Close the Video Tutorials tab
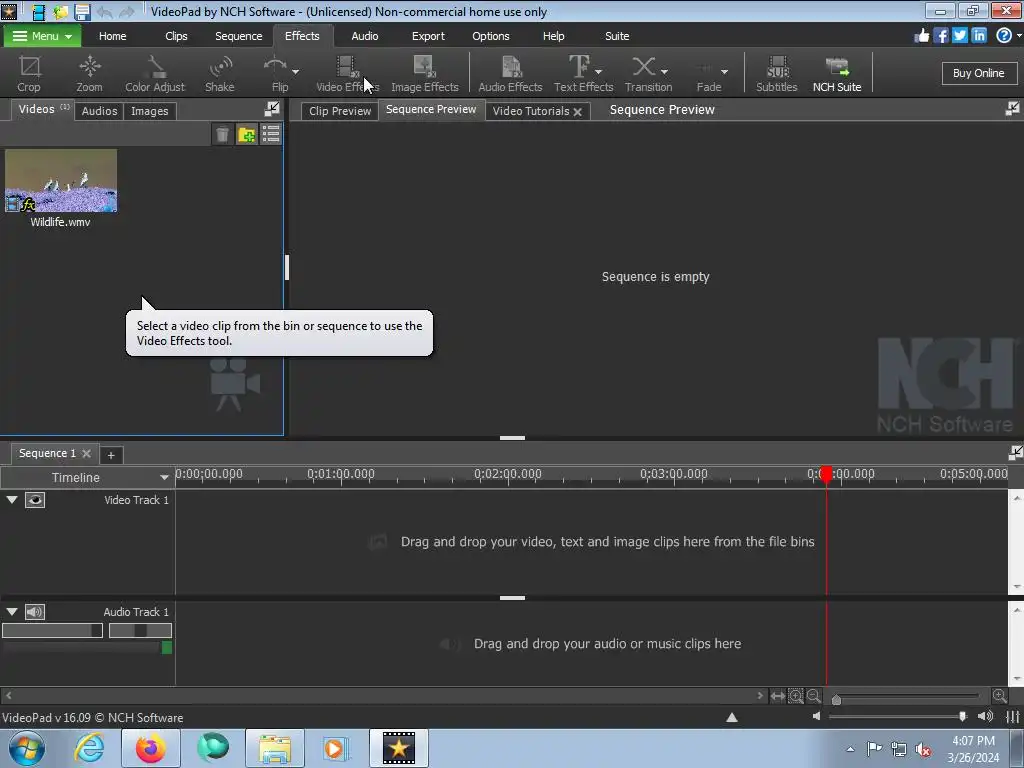Viewport: 1024px width, 768px height. [577, 112]
